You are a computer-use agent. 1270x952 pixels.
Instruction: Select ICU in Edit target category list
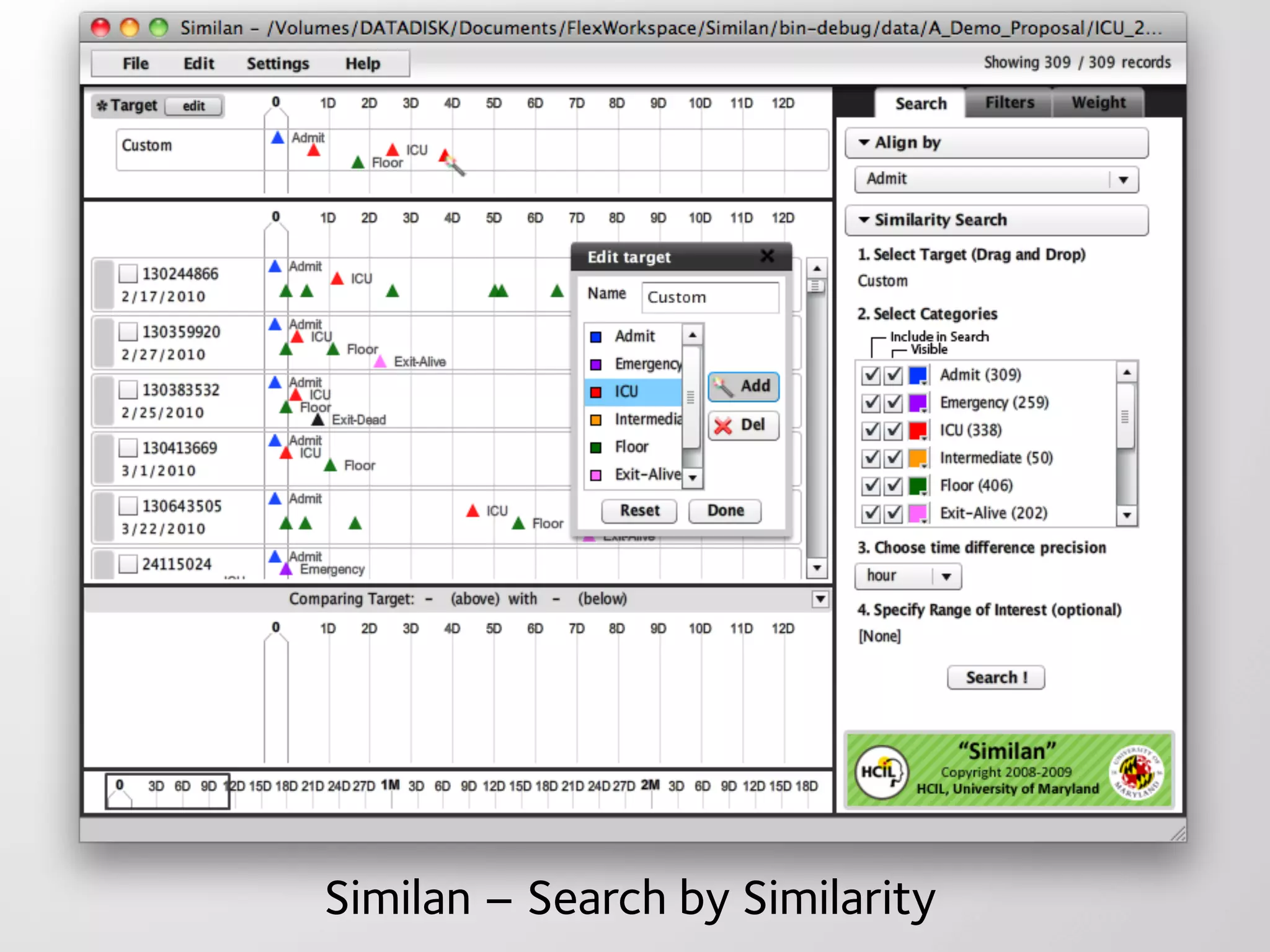[x=633, y=392]
